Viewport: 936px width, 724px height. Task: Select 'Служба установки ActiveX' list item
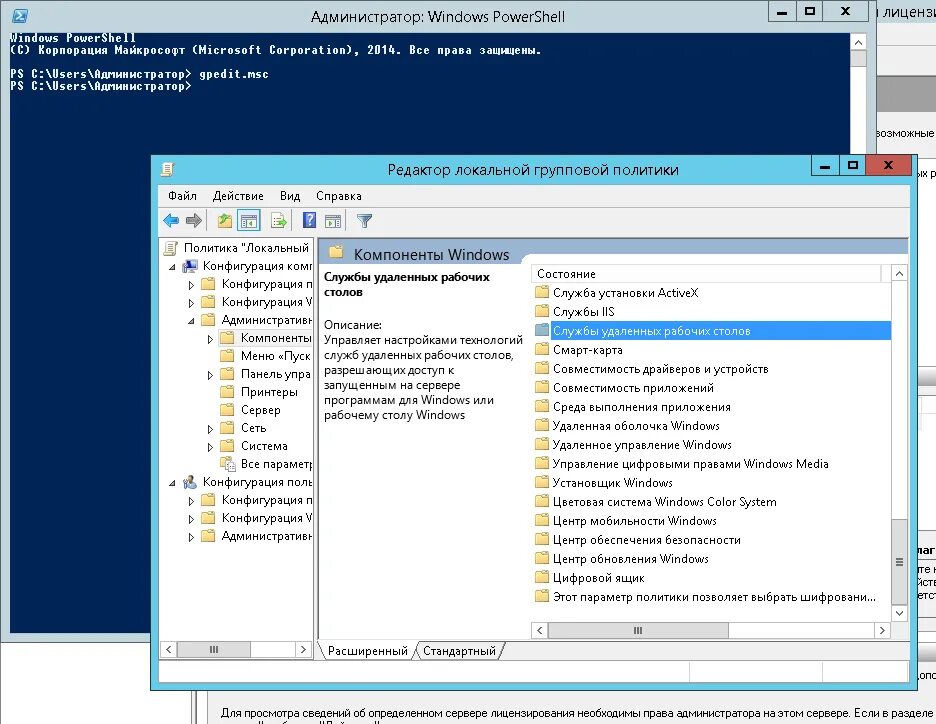tap(625, 292)
